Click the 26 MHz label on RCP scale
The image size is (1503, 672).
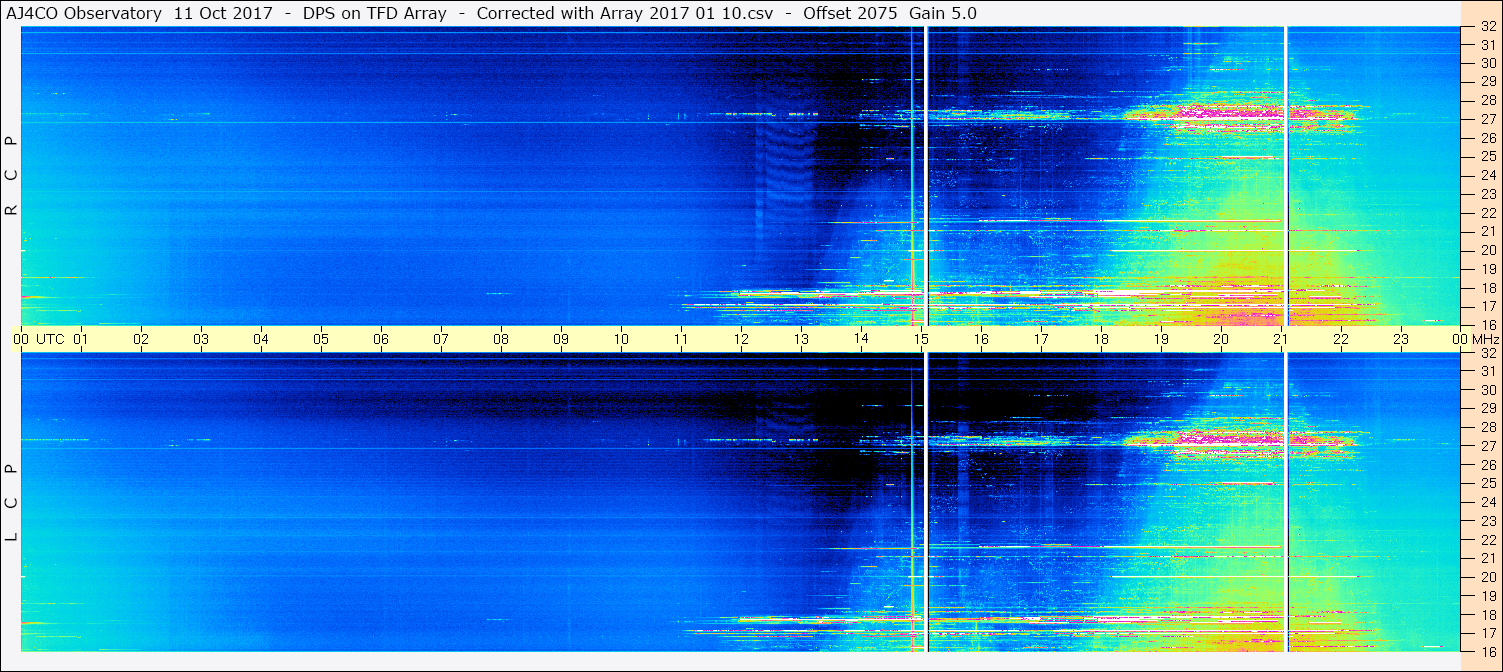pos(1488,138)
